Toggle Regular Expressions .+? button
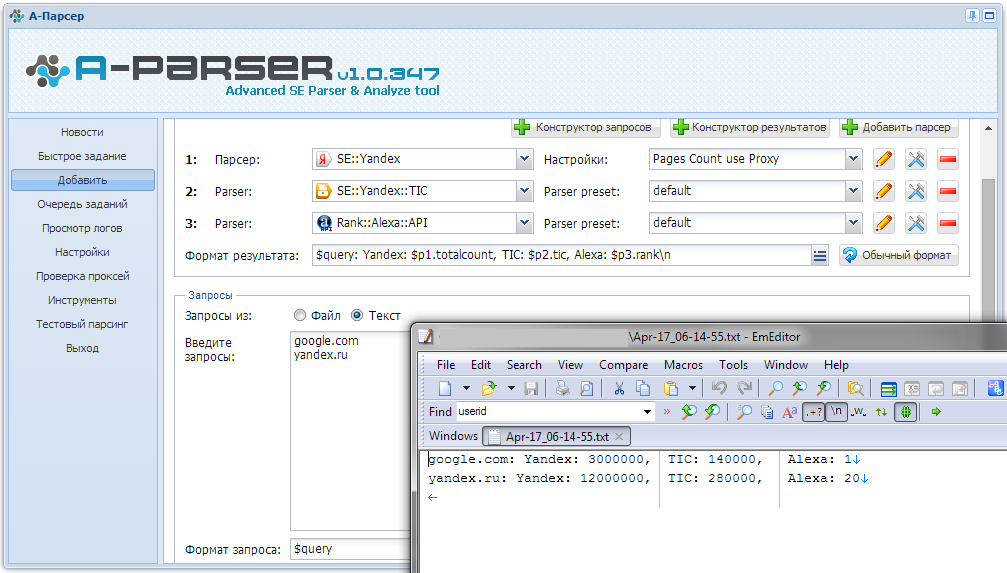 [813, 412]
